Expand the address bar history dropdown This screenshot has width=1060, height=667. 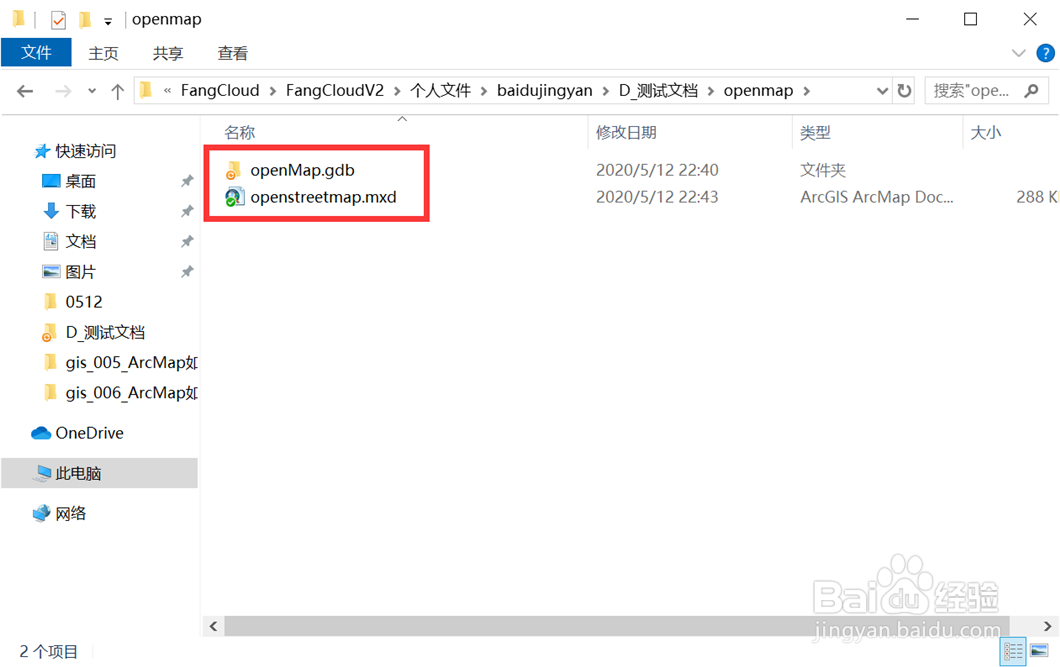click(882, 91)
